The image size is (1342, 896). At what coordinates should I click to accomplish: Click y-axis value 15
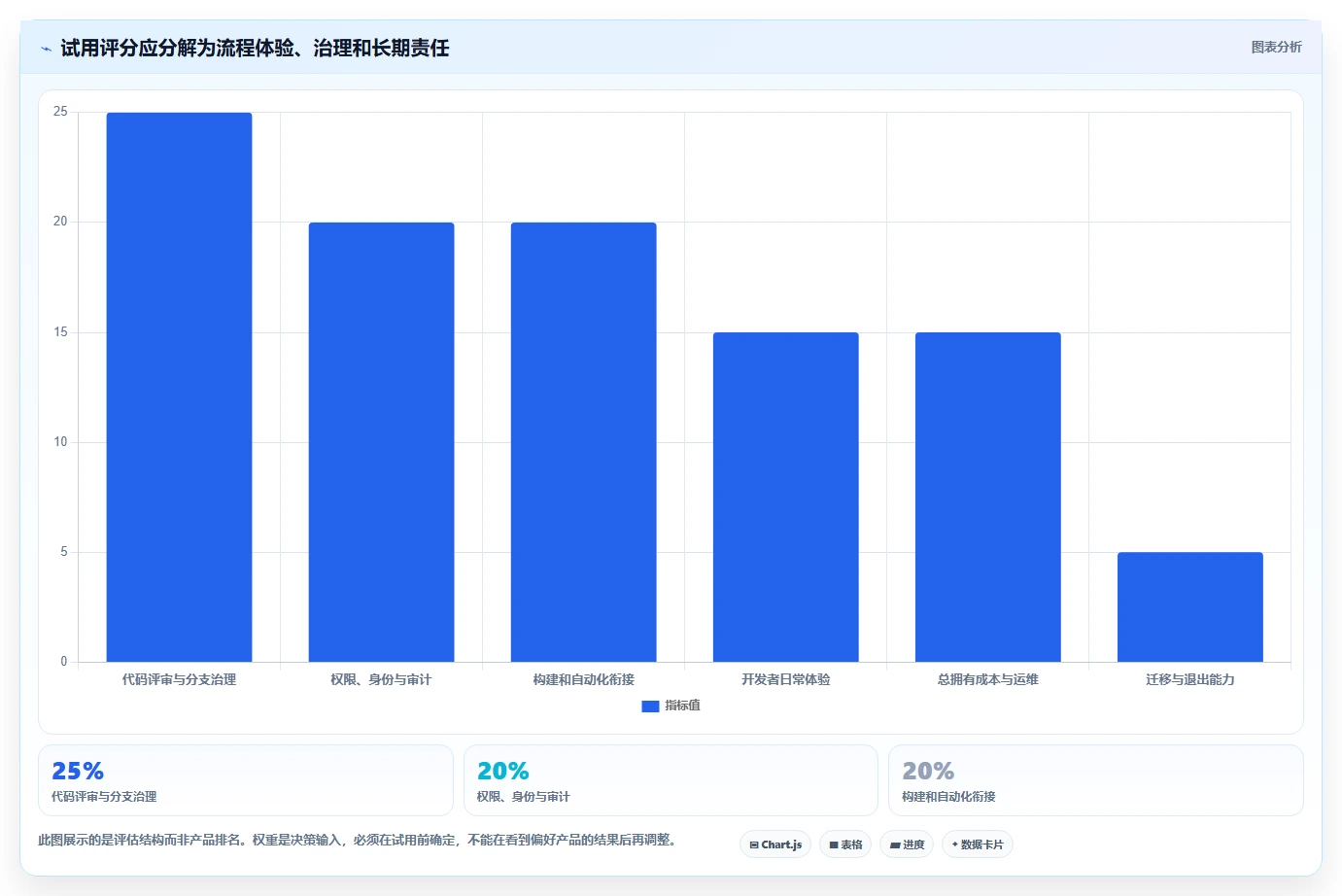pos(60,332)
